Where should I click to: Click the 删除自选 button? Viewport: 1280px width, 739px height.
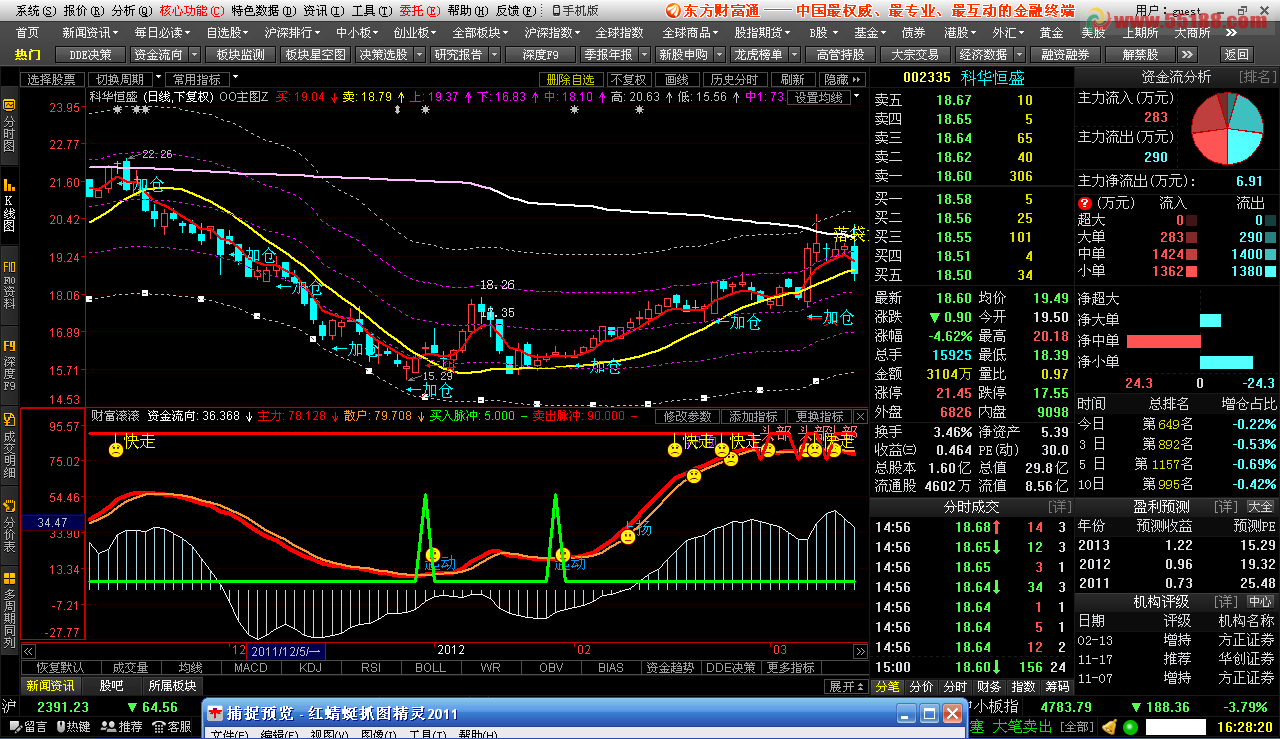click(570, 79)
